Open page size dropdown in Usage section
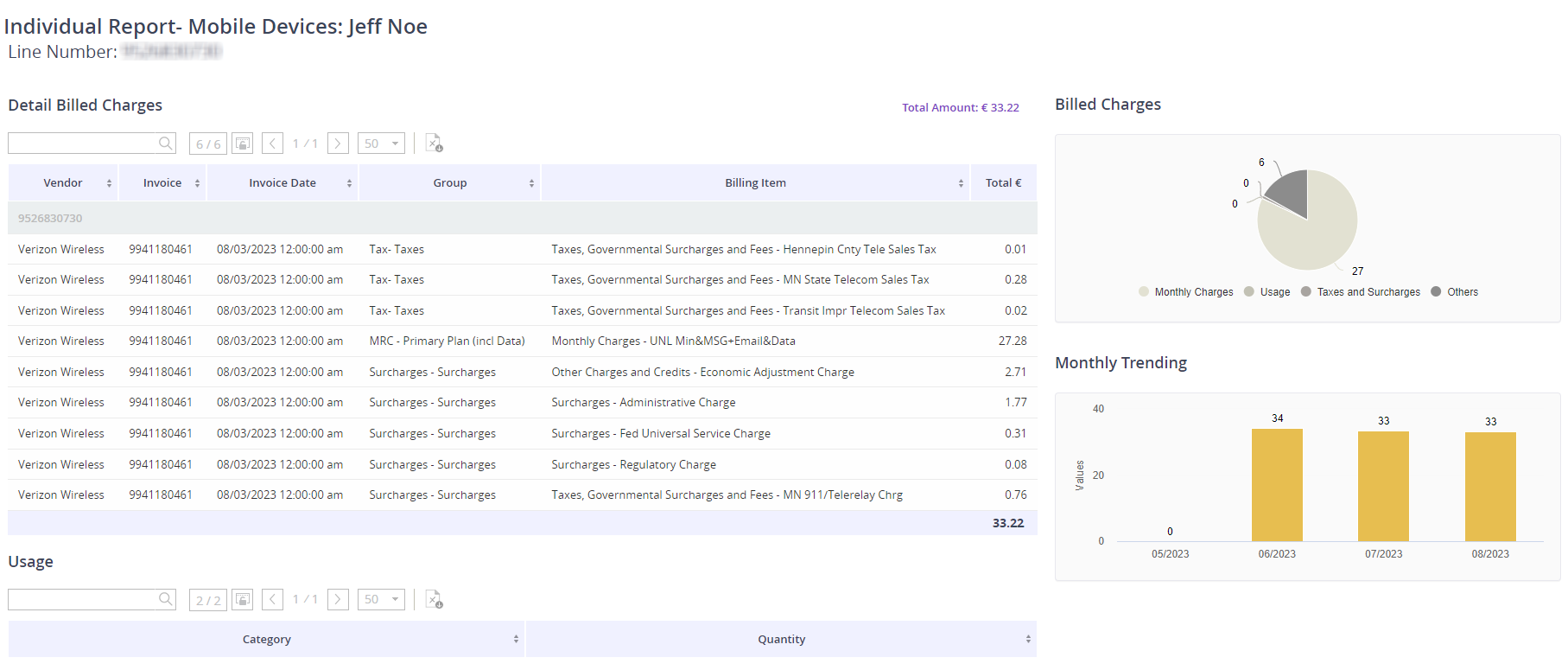 click(x=381, y=599)
